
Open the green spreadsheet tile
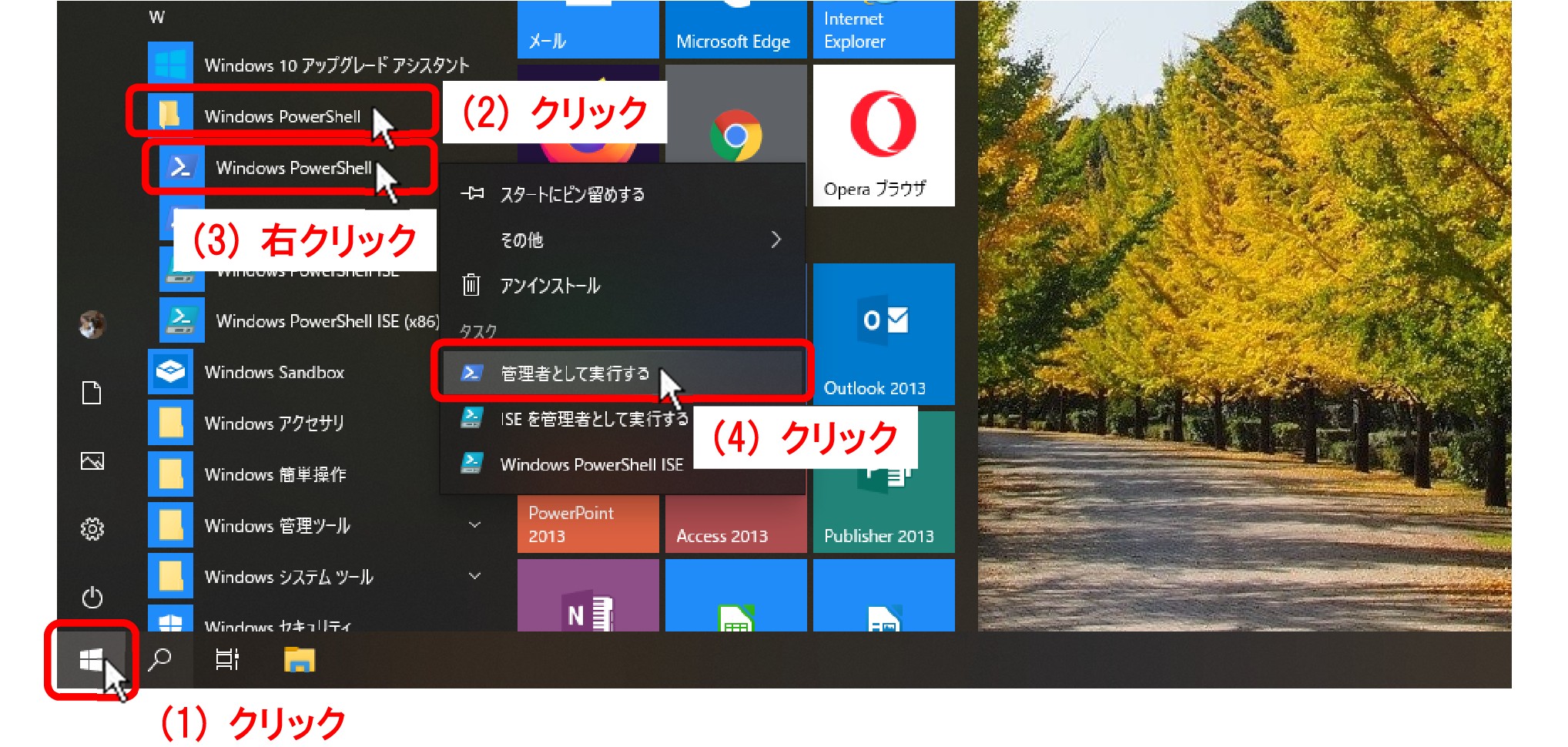click(736, 595)
